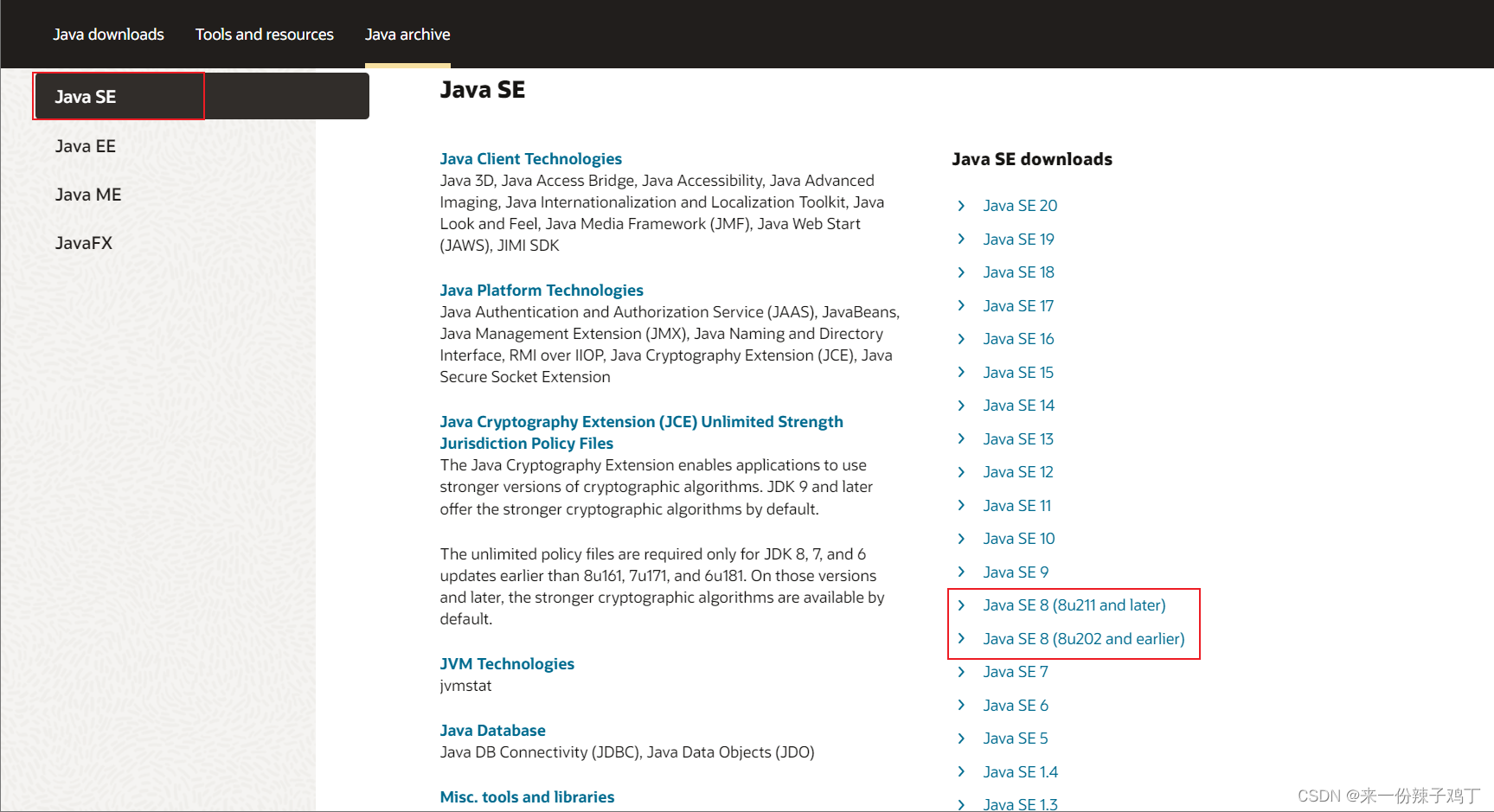Viewport: 1494px width, 812px height.
Task: Open Java SE 15 archive link
Action: 1018,373
